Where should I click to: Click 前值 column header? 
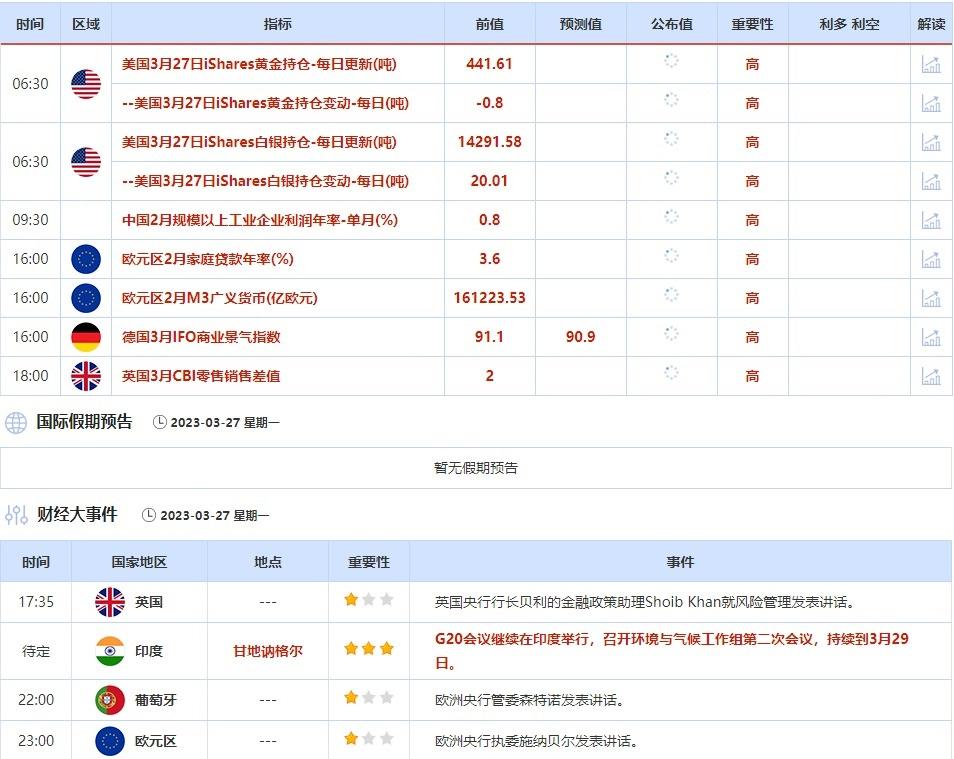point(489,24)
